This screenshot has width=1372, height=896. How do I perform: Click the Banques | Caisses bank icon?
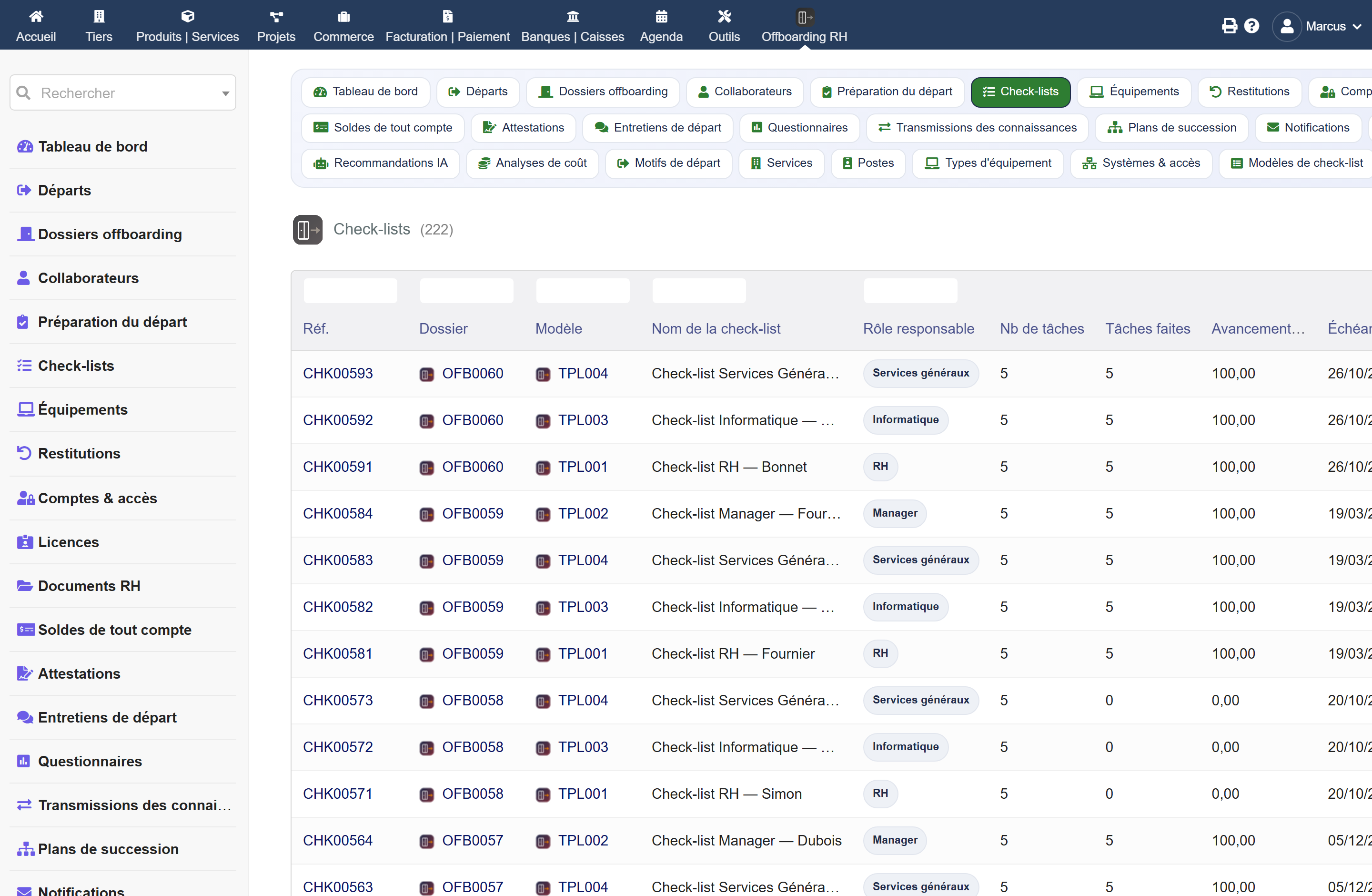point(573,16)
